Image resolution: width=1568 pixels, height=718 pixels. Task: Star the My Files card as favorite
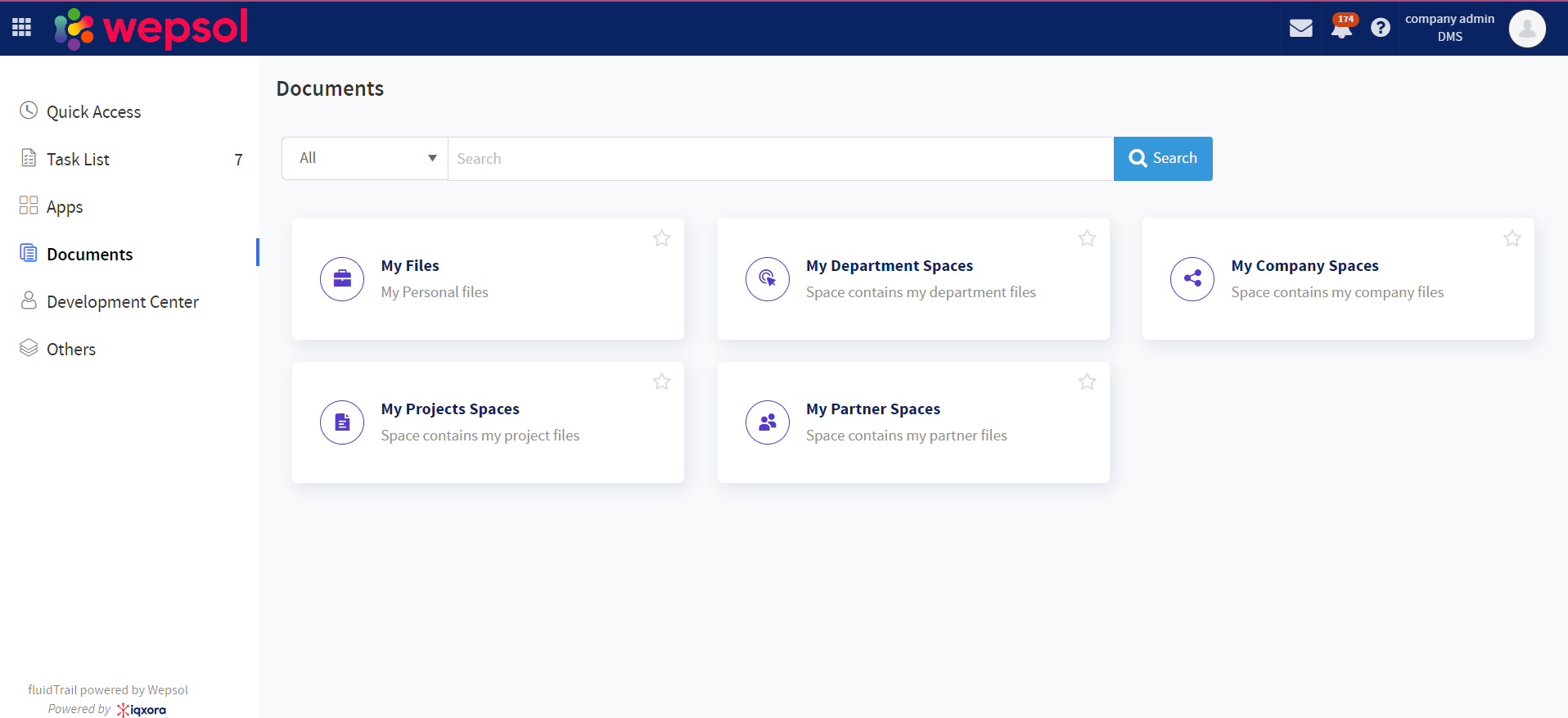coord(662,238)
